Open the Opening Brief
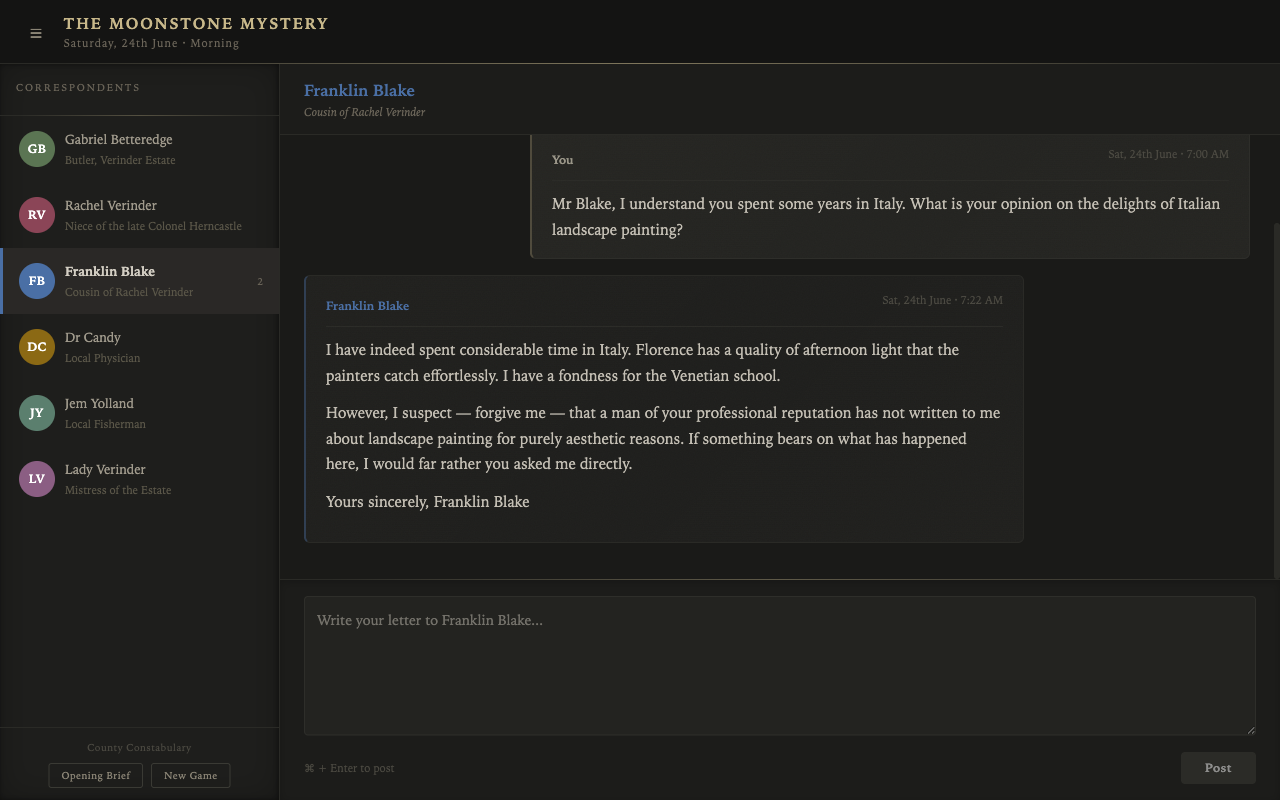This screenshot has width=1280, height=800. pos(96,775)
